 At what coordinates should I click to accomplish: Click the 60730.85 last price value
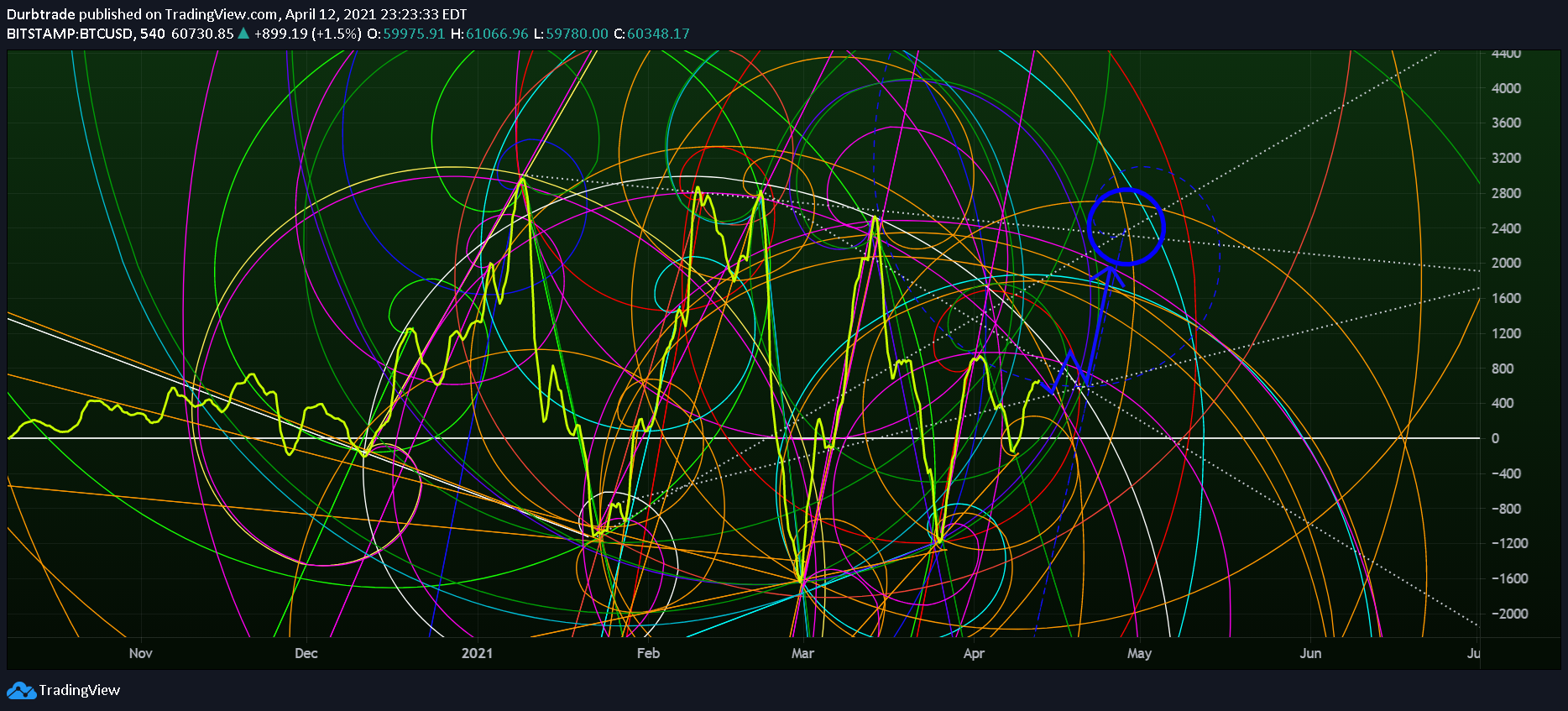tap(202, 34)
